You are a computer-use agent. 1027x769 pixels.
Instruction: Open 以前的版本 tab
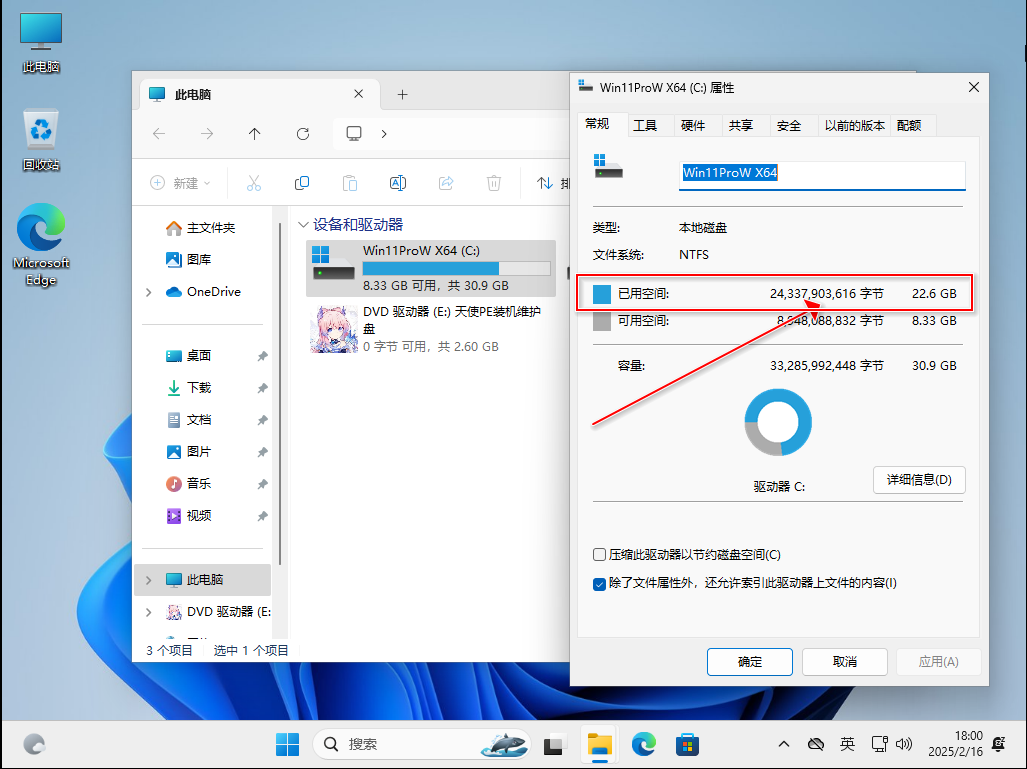click(x=855, y=125)
